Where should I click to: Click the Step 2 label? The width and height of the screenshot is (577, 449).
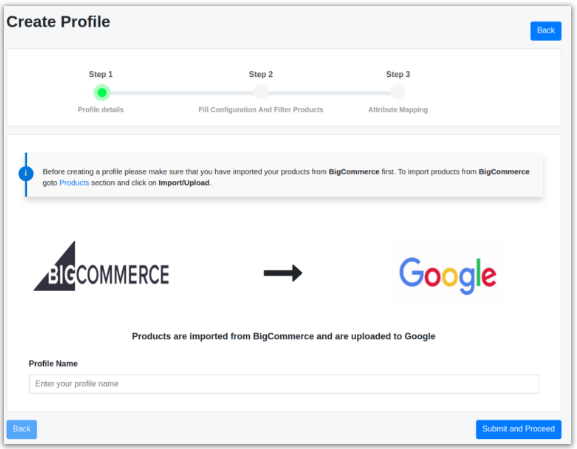(261, 74)
